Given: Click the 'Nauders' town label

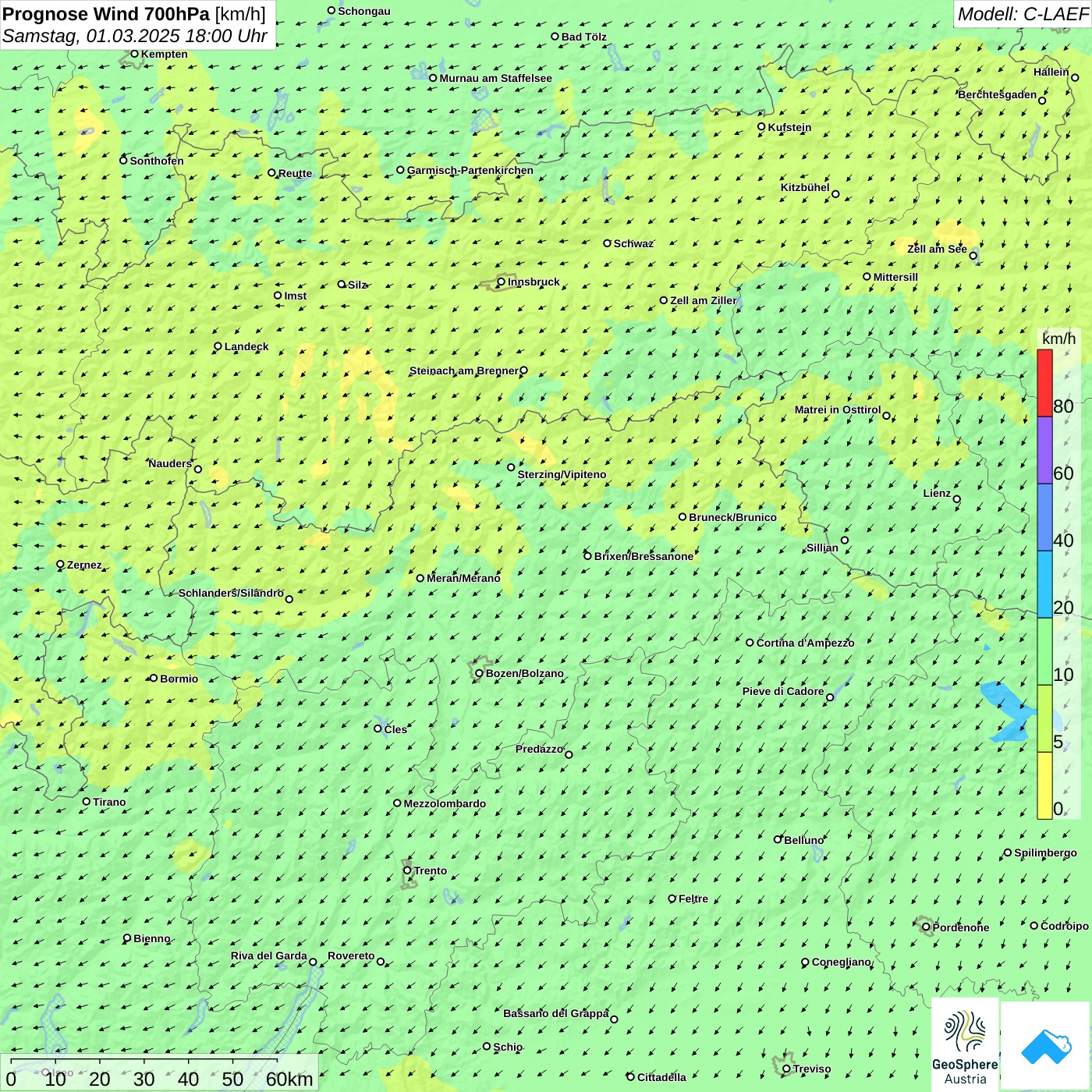Looking at the screenshot, I should coord(170,463).
